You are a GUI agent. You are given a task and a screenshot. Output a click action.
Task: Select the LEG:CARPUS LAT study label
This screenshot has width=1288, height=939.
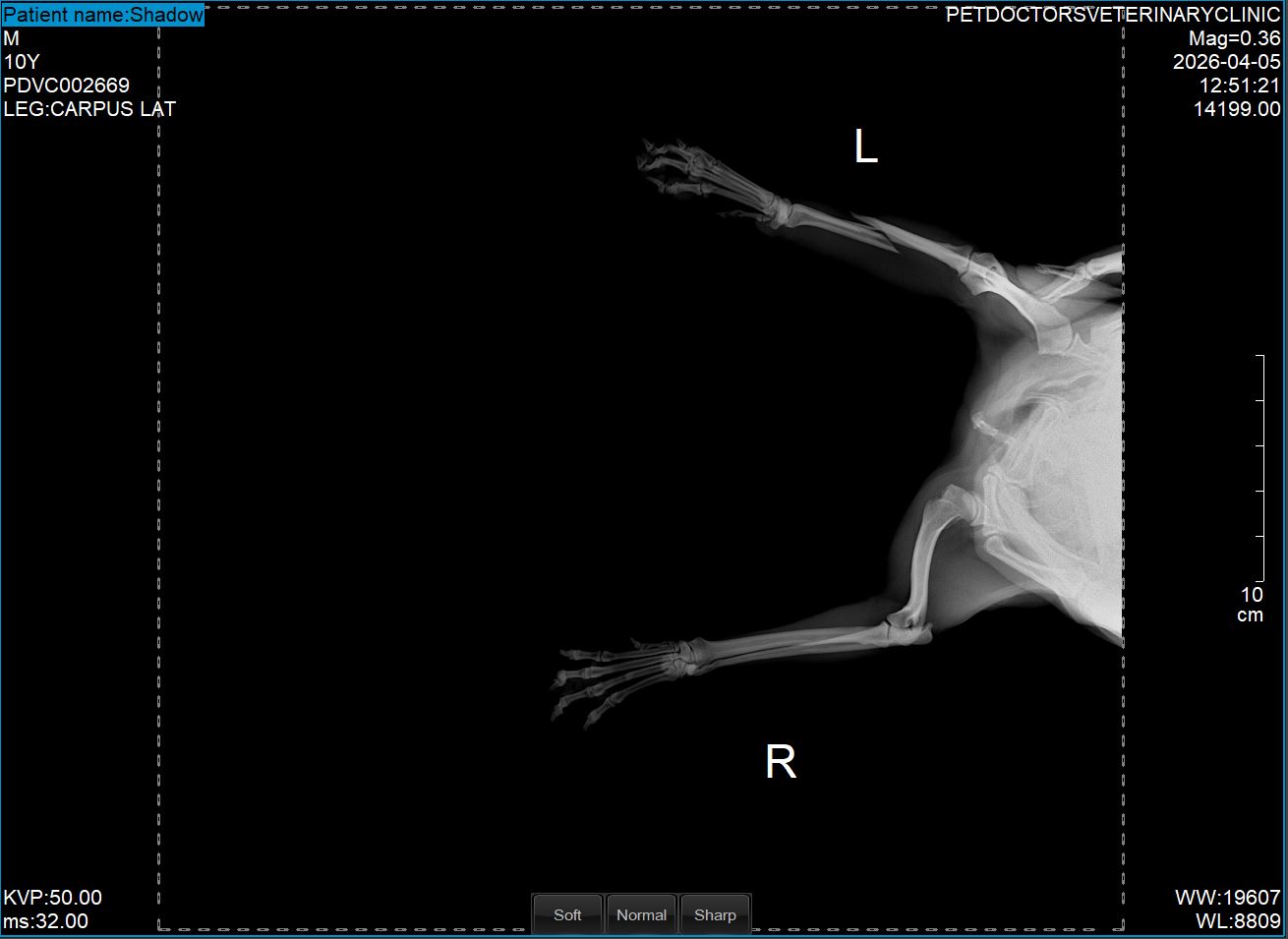tap(89, 109)
